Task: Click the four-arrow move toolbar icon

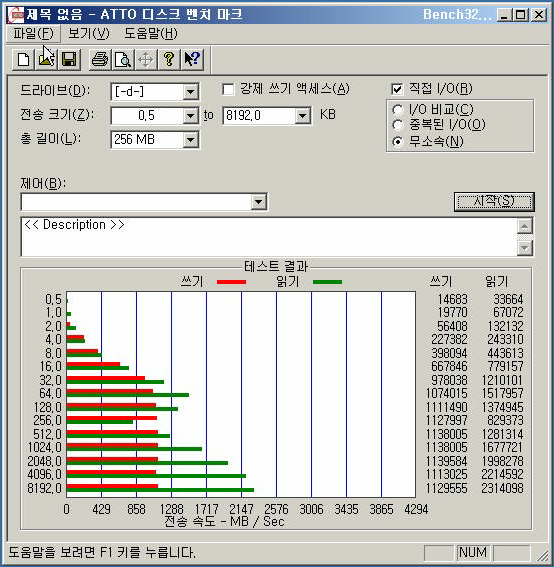Action: (x=145, y=60)
